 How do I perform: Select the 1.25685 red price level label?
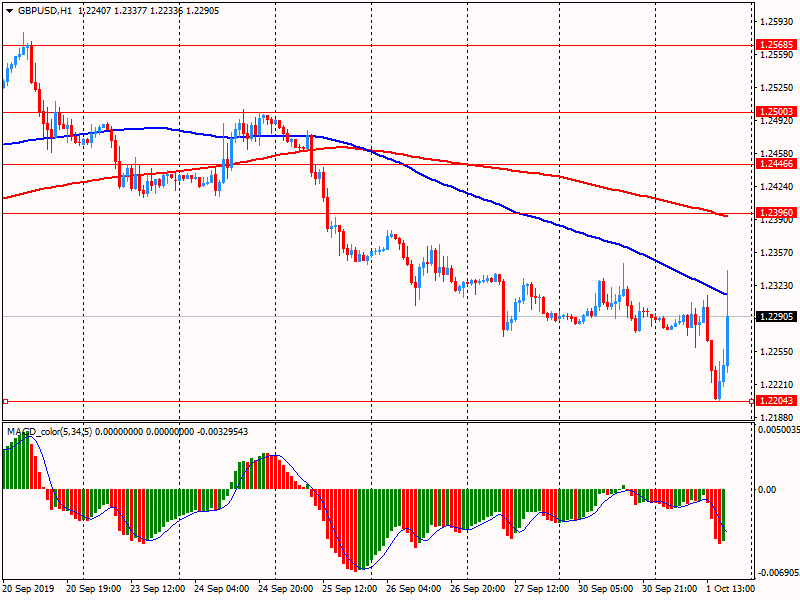pos(776,45)
